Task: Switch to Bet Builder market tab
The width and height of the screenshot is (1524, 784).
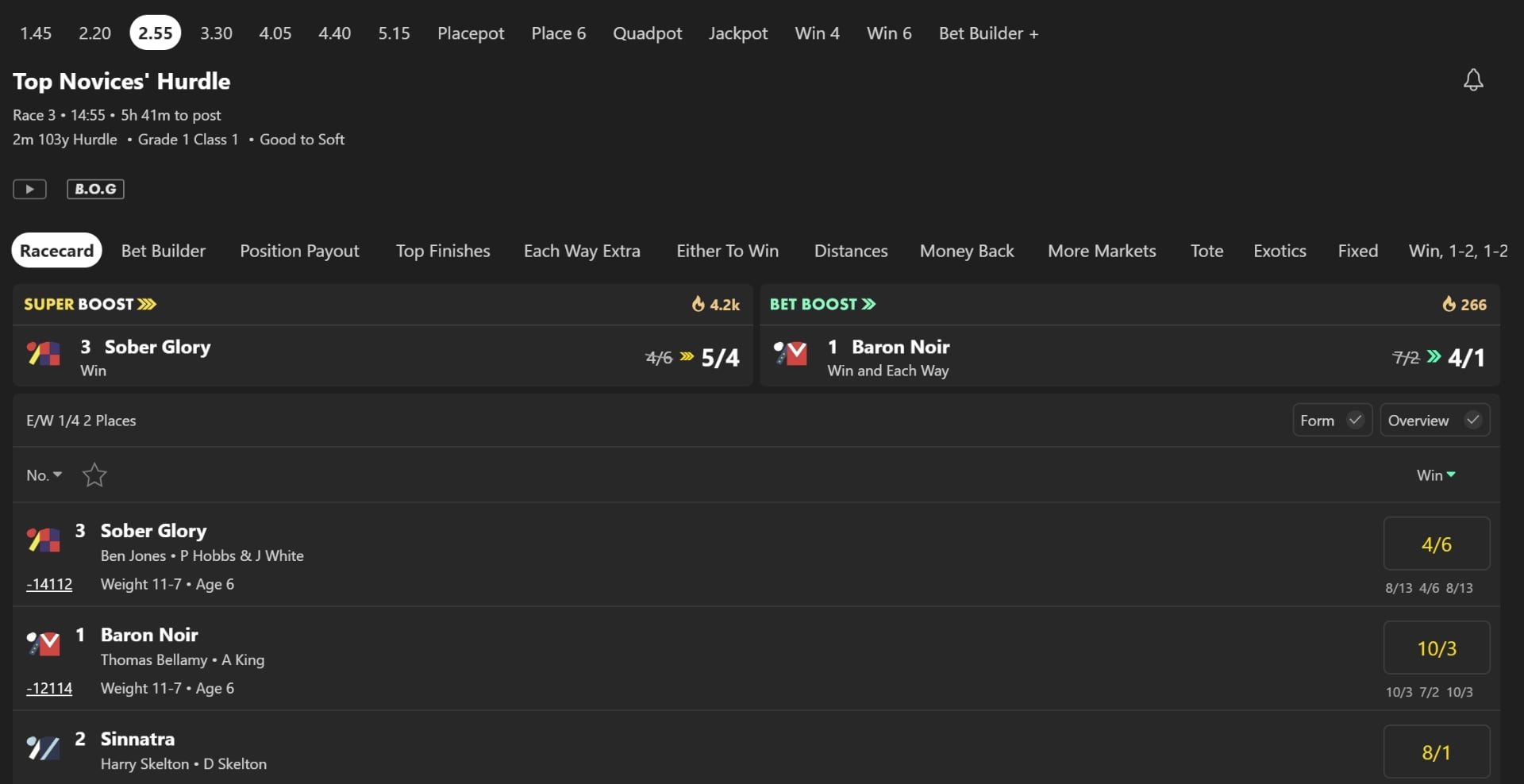Action: (164, 251)
